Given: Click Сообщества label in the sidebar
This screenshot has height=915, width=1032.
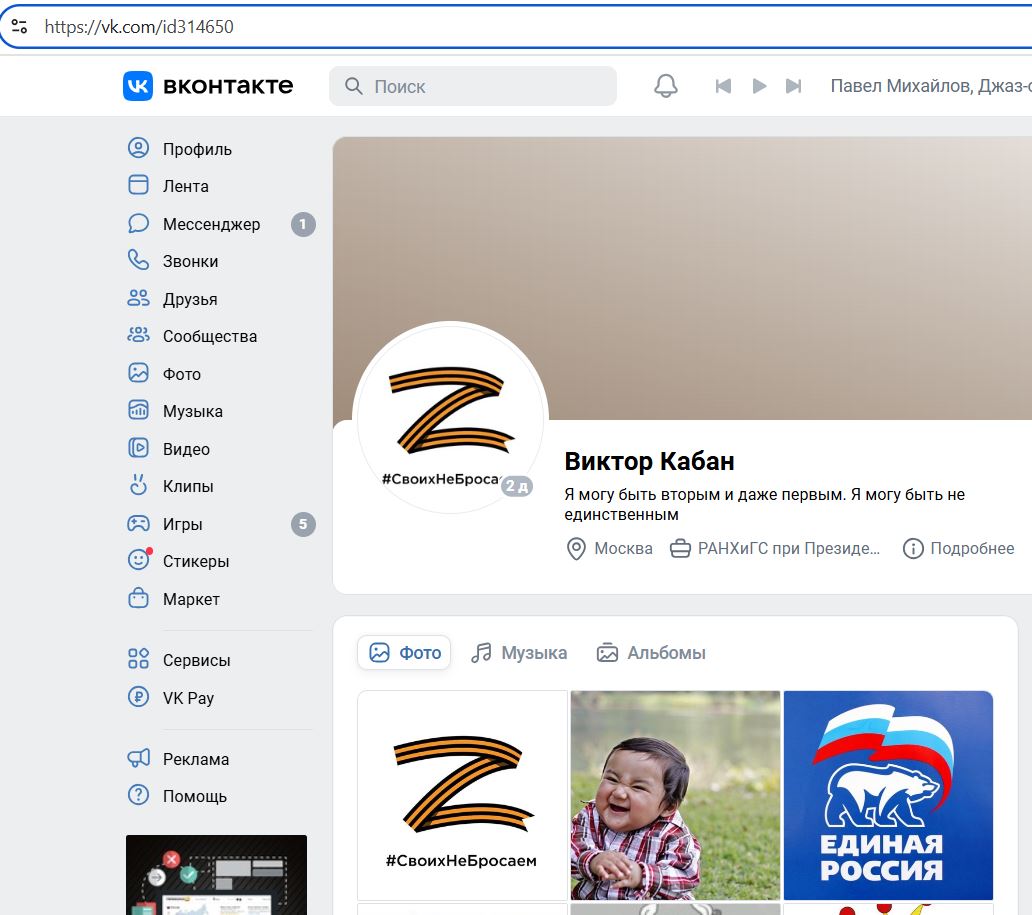Looking at the screenshot, I should coord(210,336).
